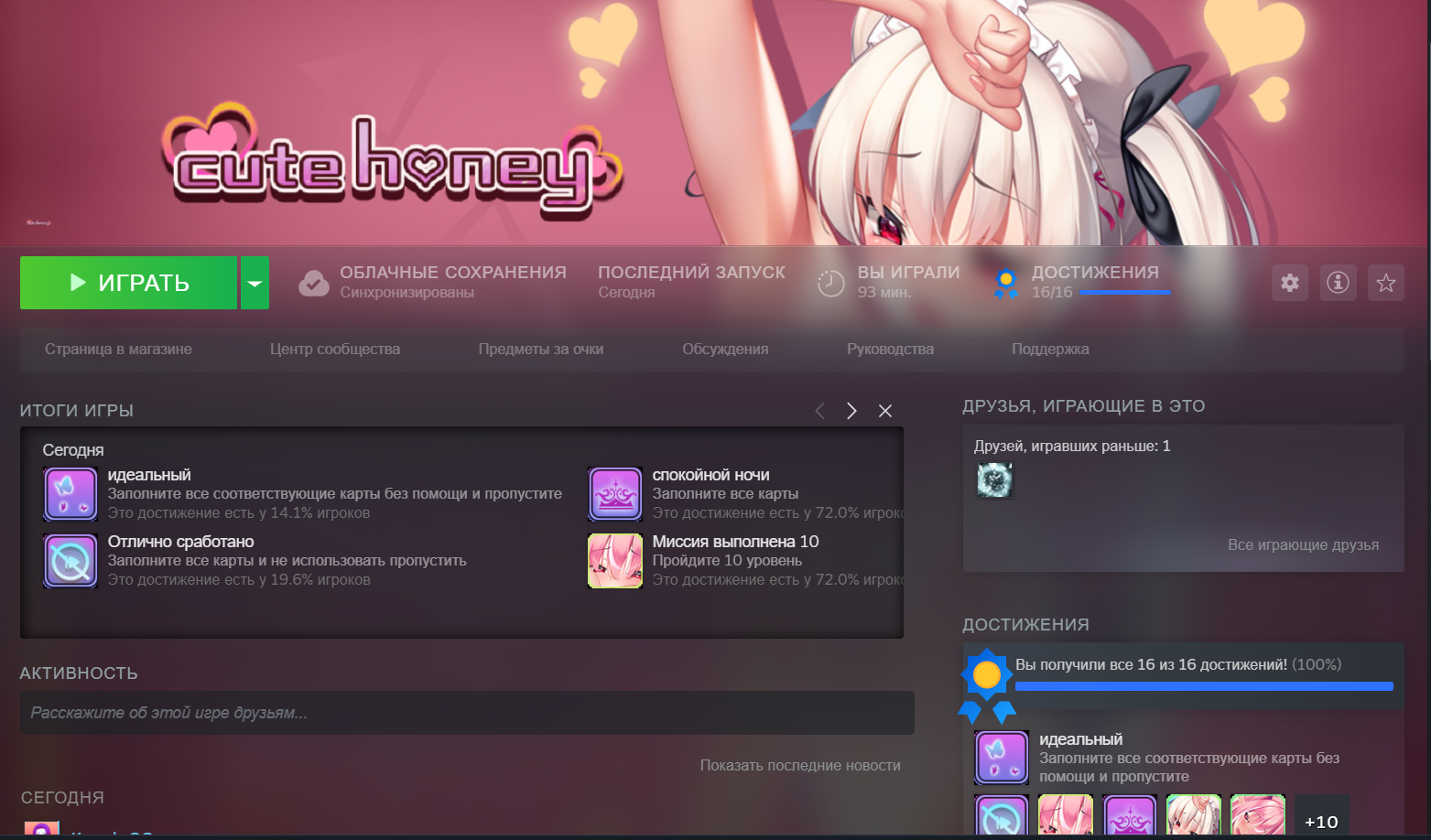Click the 16/16 achievements count
The image size is (1431, 840).
(1052, 293)
